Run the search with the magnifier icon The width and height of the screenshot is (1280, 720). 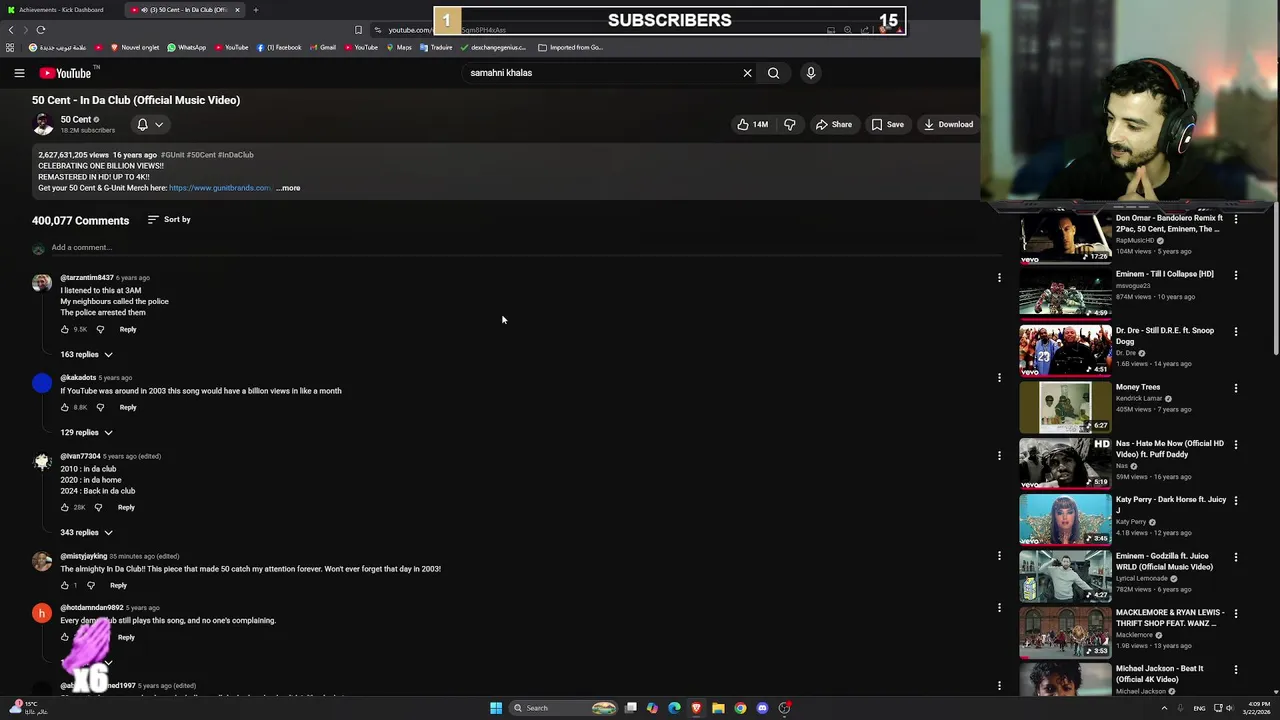coord(773,73)
